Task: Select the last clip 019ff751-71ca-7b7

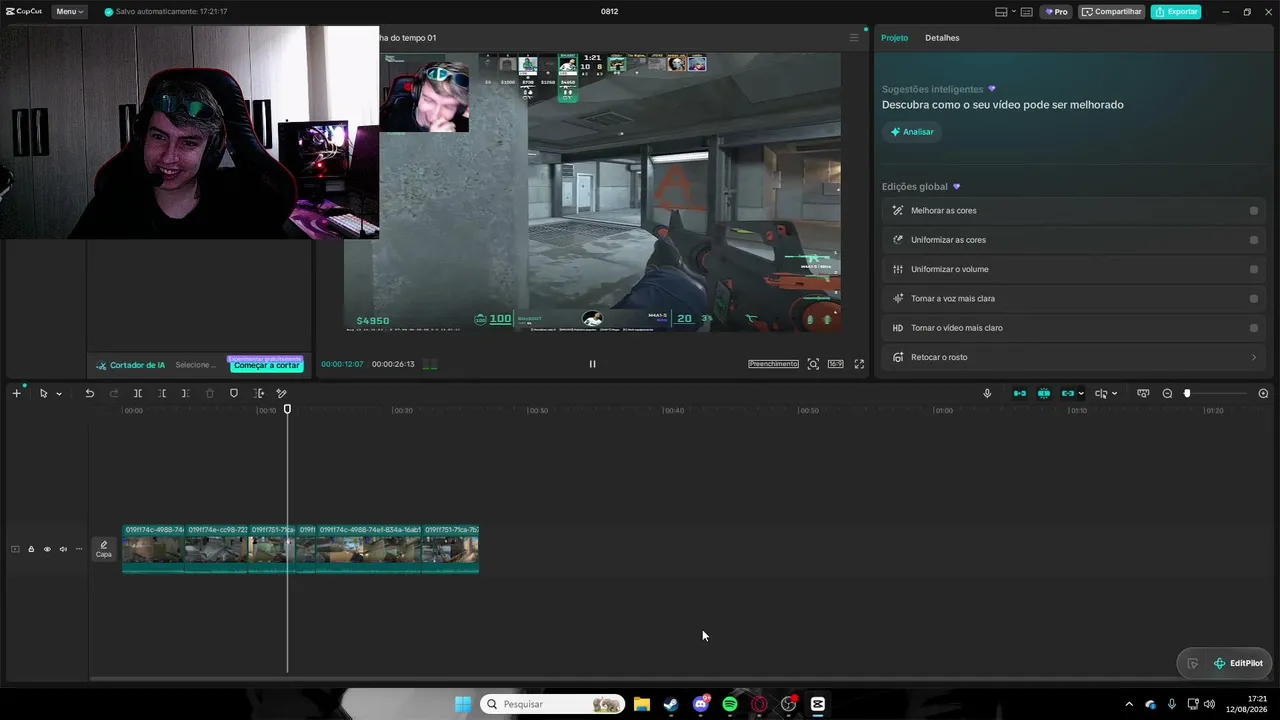Action: (x=450, y=548)
